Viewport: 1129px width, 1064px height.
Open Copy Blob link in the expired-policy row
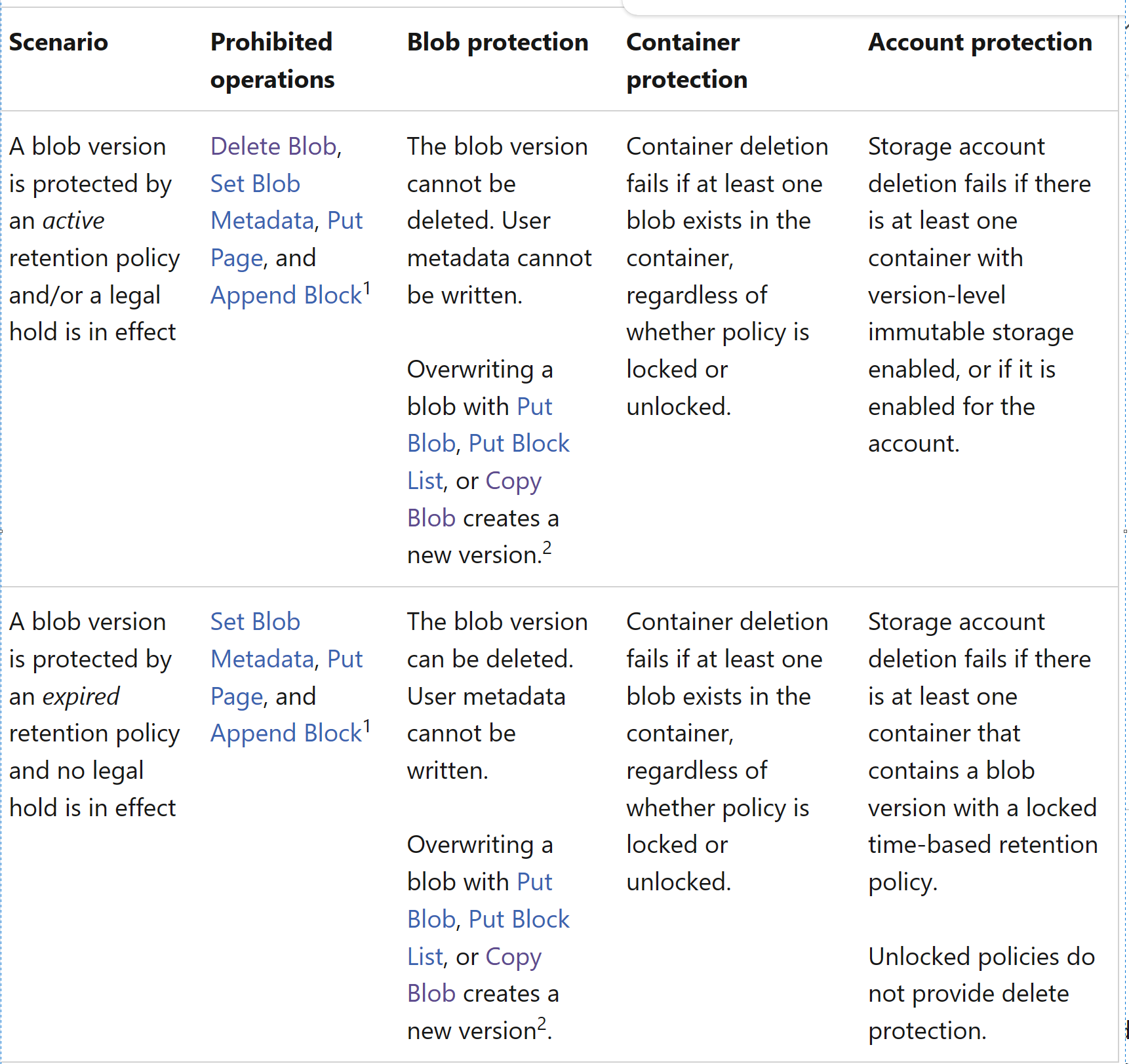[513, 957]
